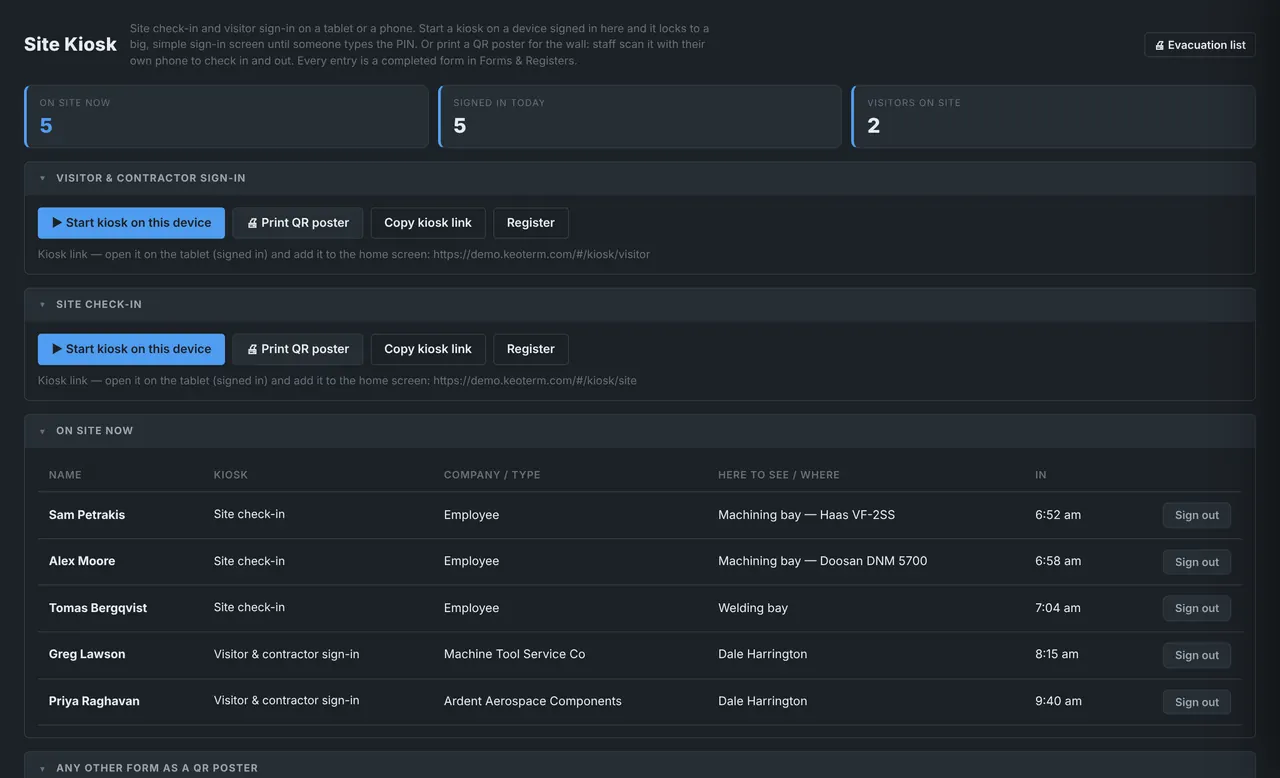Click the kiosk/visitor URL text

click(x=542, y=254)
